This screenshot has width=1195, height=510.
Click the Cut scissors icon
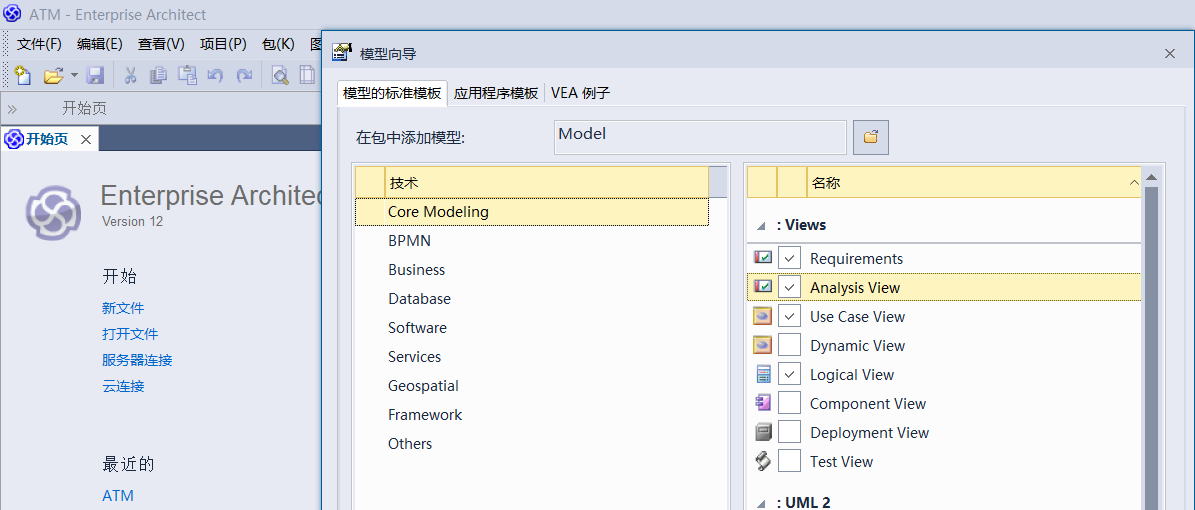pyautogui.click(x=130, y=75)
